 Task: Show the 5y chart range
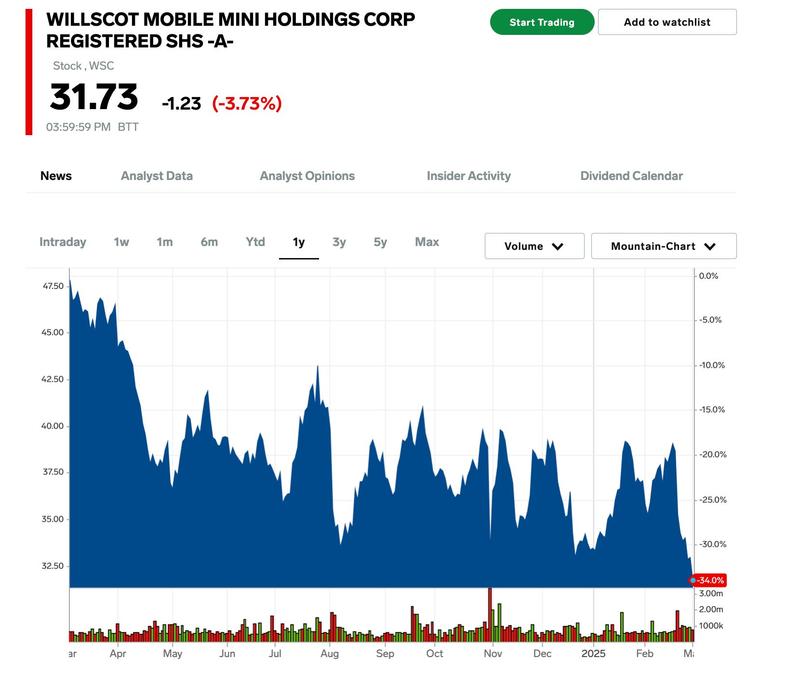pyautogui.click(x=380, y=242)
